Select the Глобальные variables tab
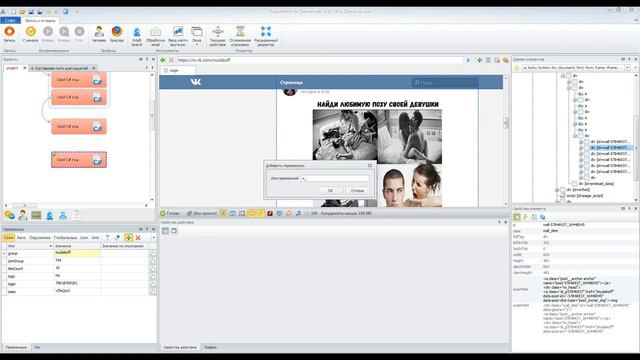 (65, 238)
